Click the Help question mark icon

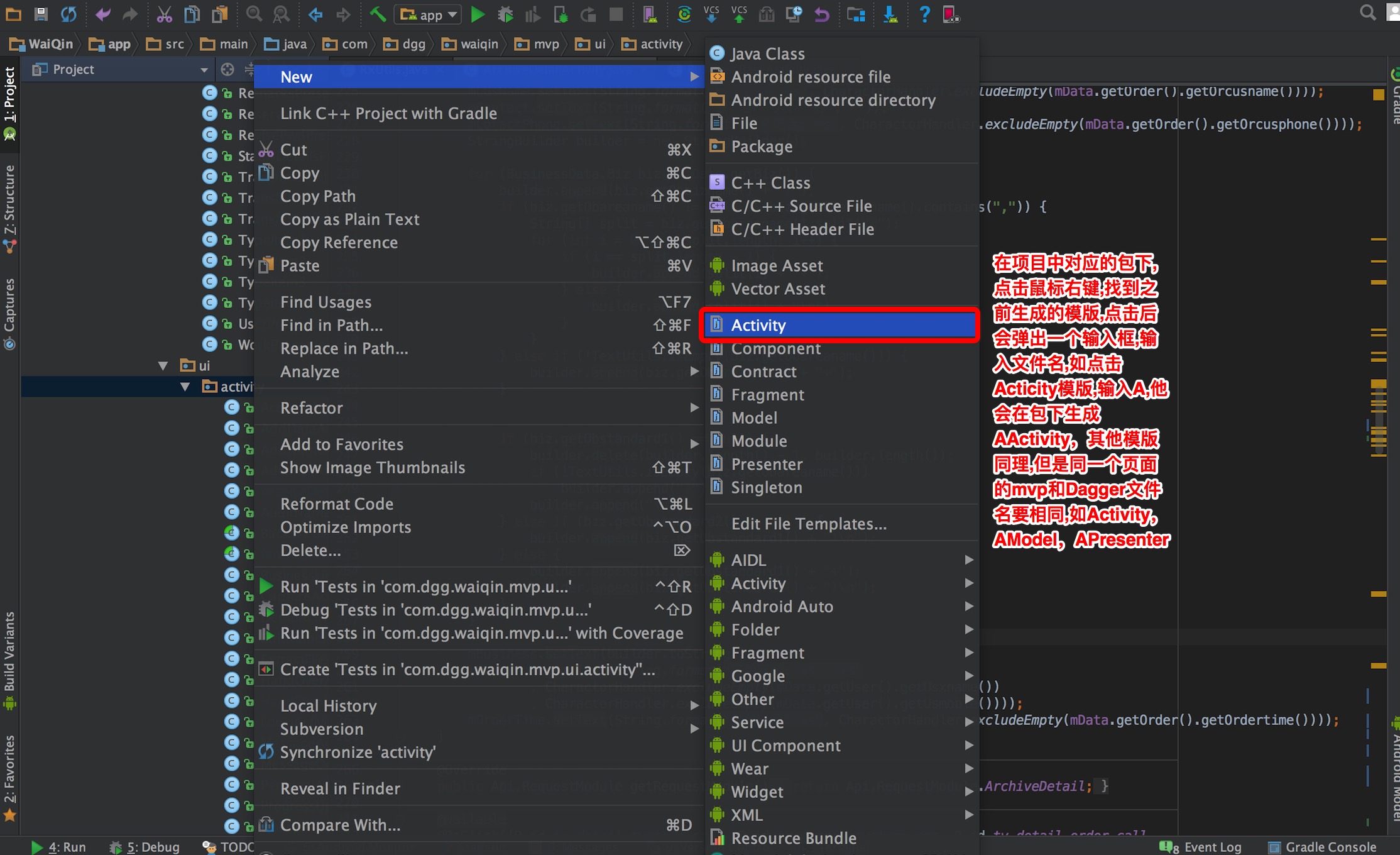coord(924,14)
